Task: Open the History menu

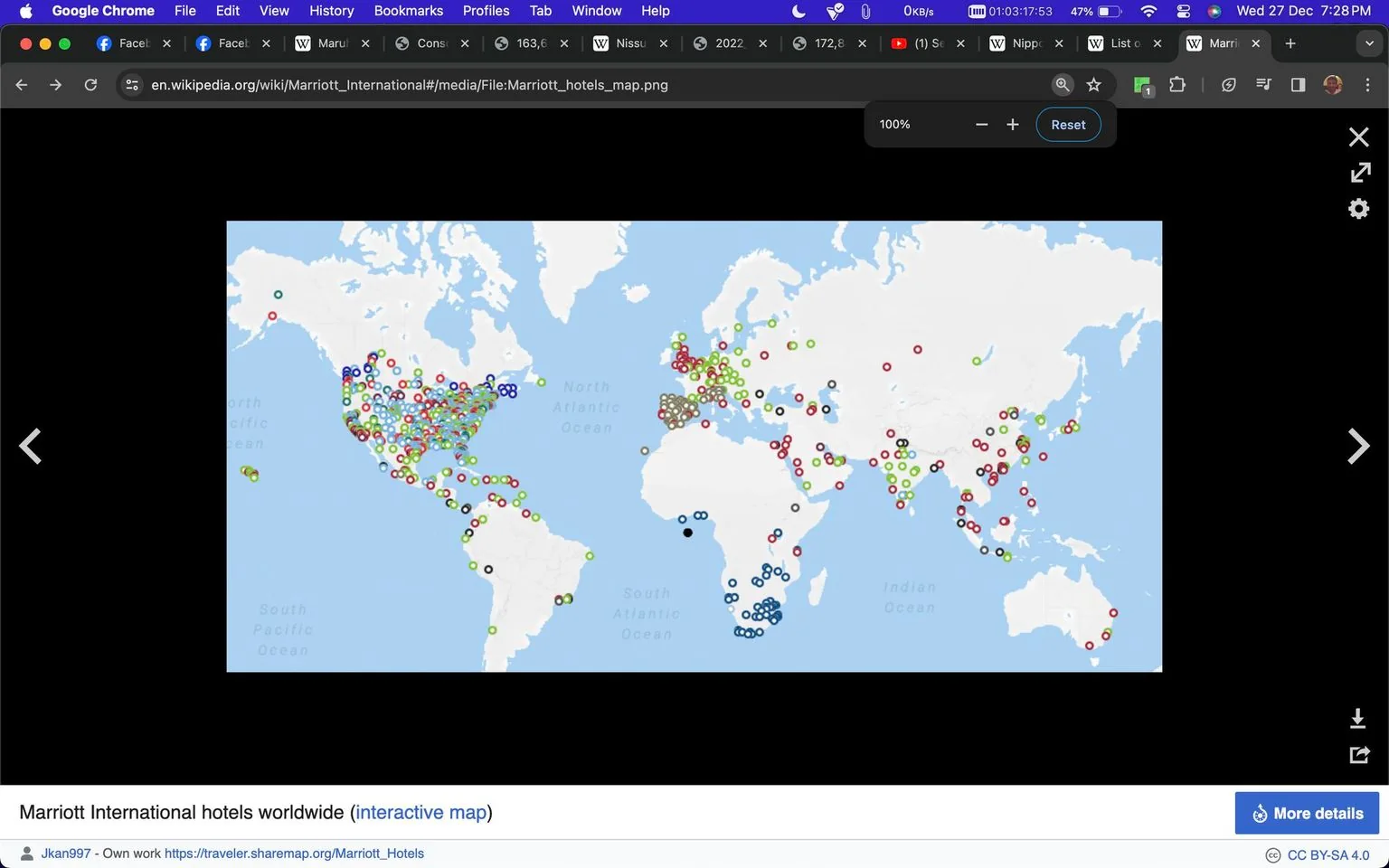Action: 331,11
